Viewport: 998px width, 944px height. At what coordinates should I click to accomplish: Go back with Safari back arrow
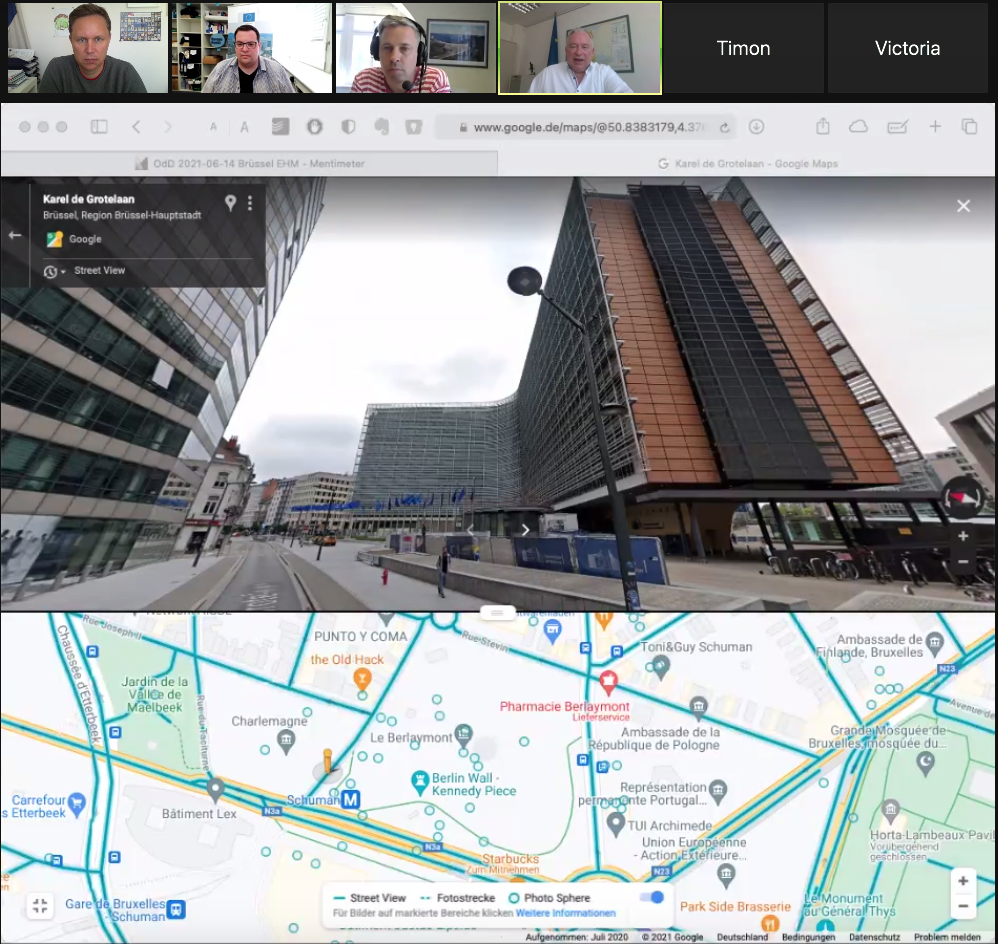click(136, 127)
